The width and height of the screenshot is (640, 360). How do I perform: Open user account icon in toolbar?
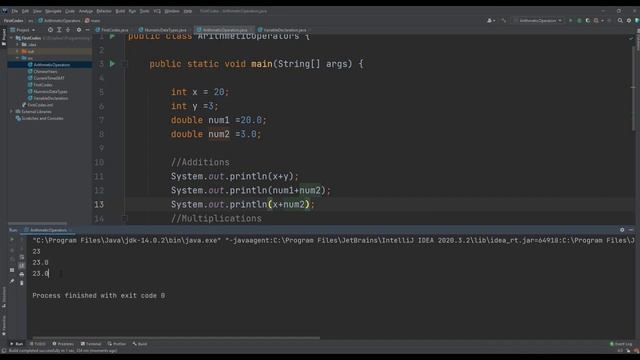pos(491,20)
